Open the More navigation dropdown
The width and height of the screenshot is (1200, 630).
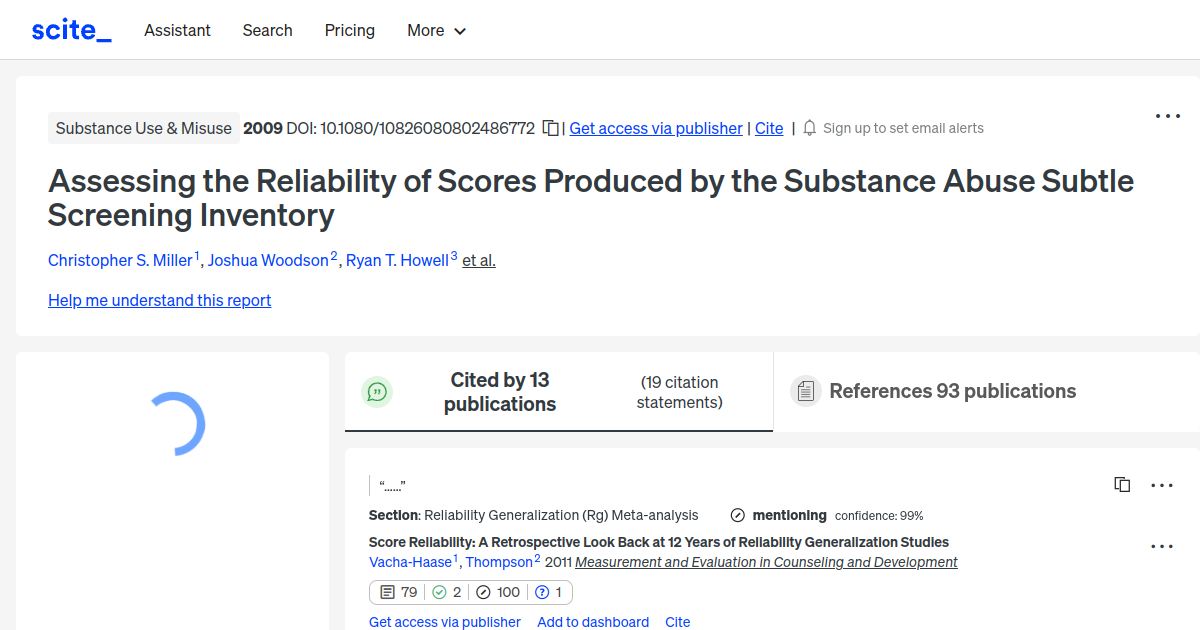(436, 30)
